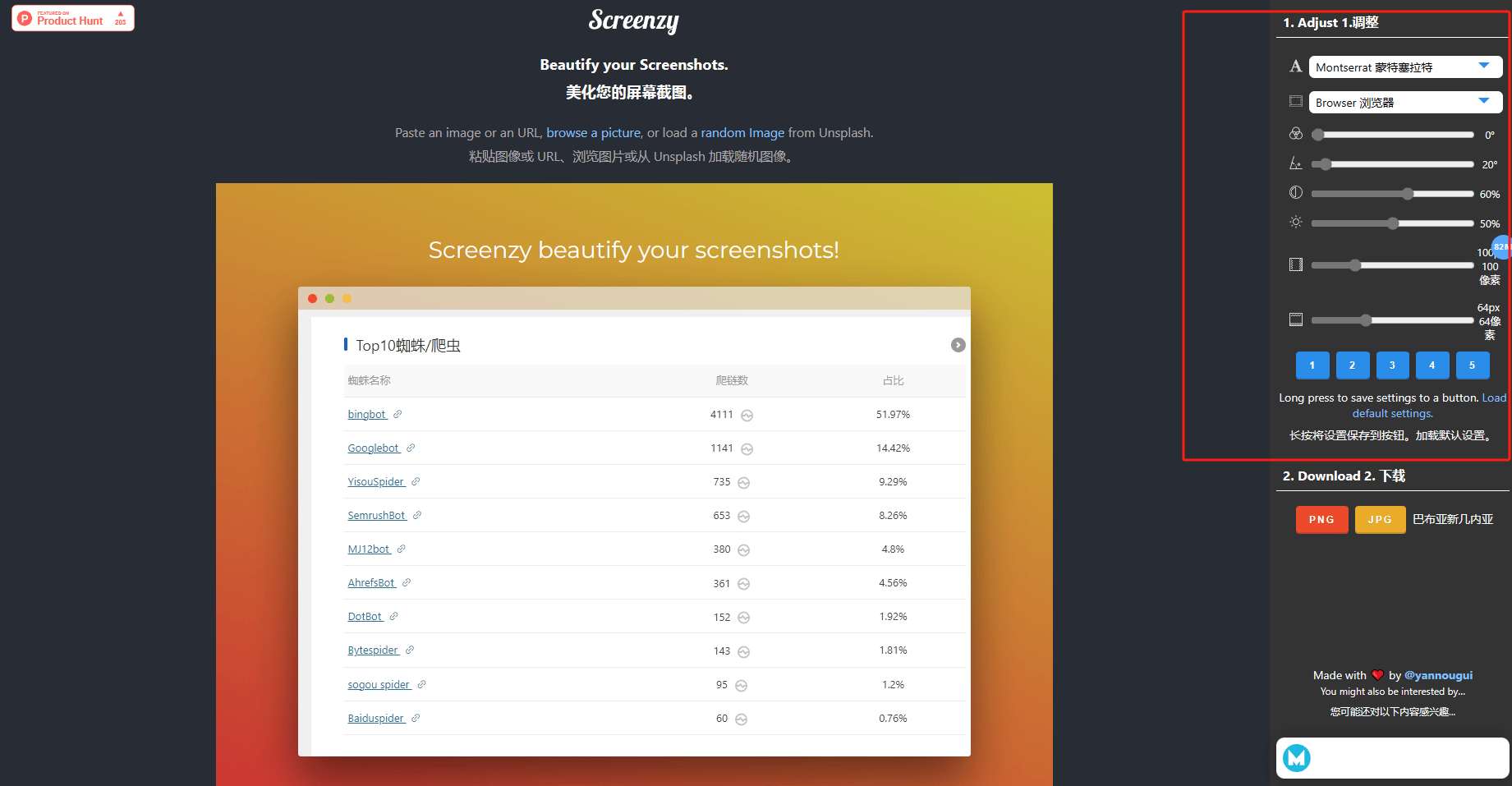The image size is (1512, 786).
Task: Click the angle icon beside 20° slider
Action: click(1296, 163)
